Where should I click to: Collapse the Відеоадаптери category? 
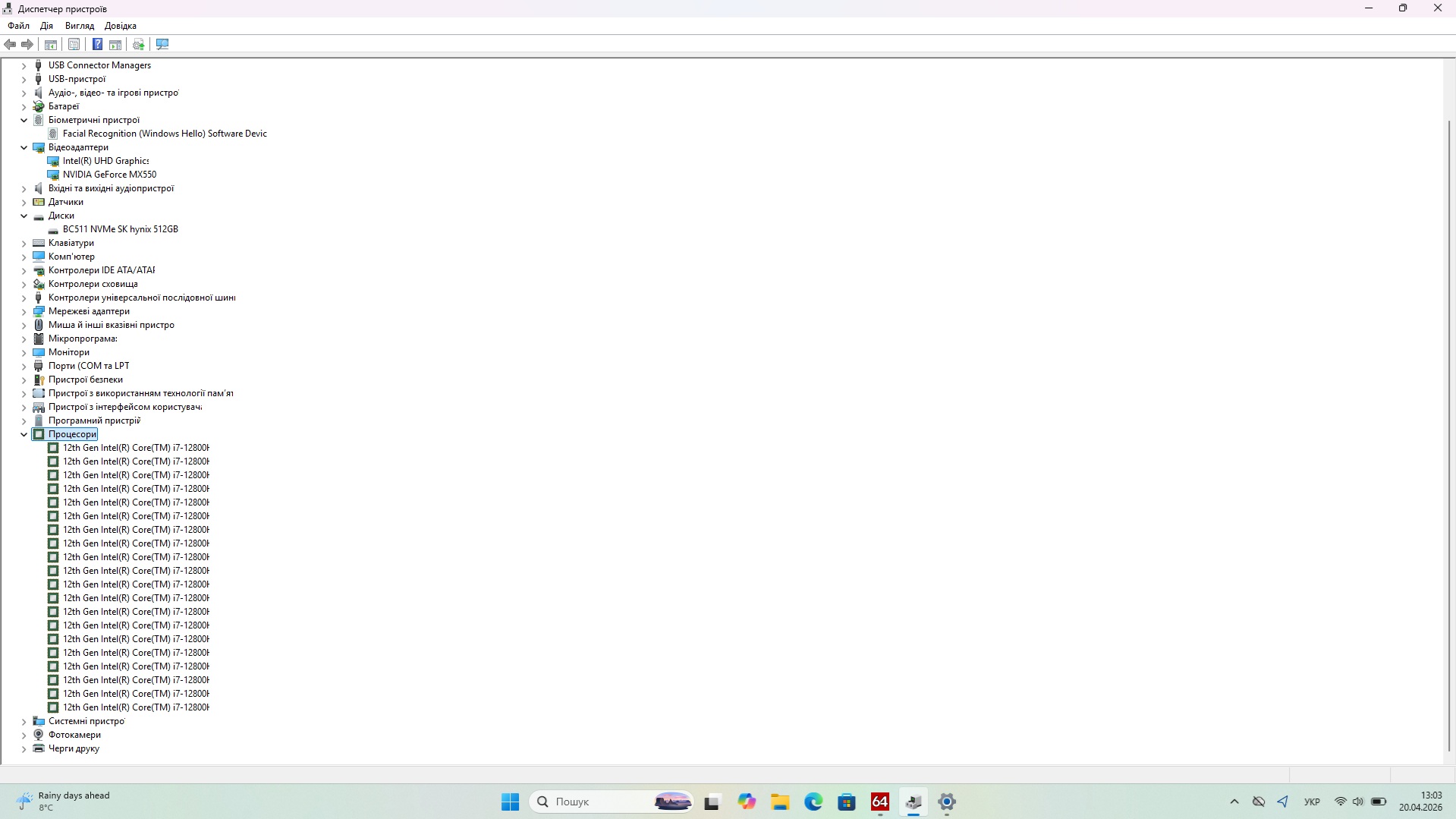click(24, 148)
